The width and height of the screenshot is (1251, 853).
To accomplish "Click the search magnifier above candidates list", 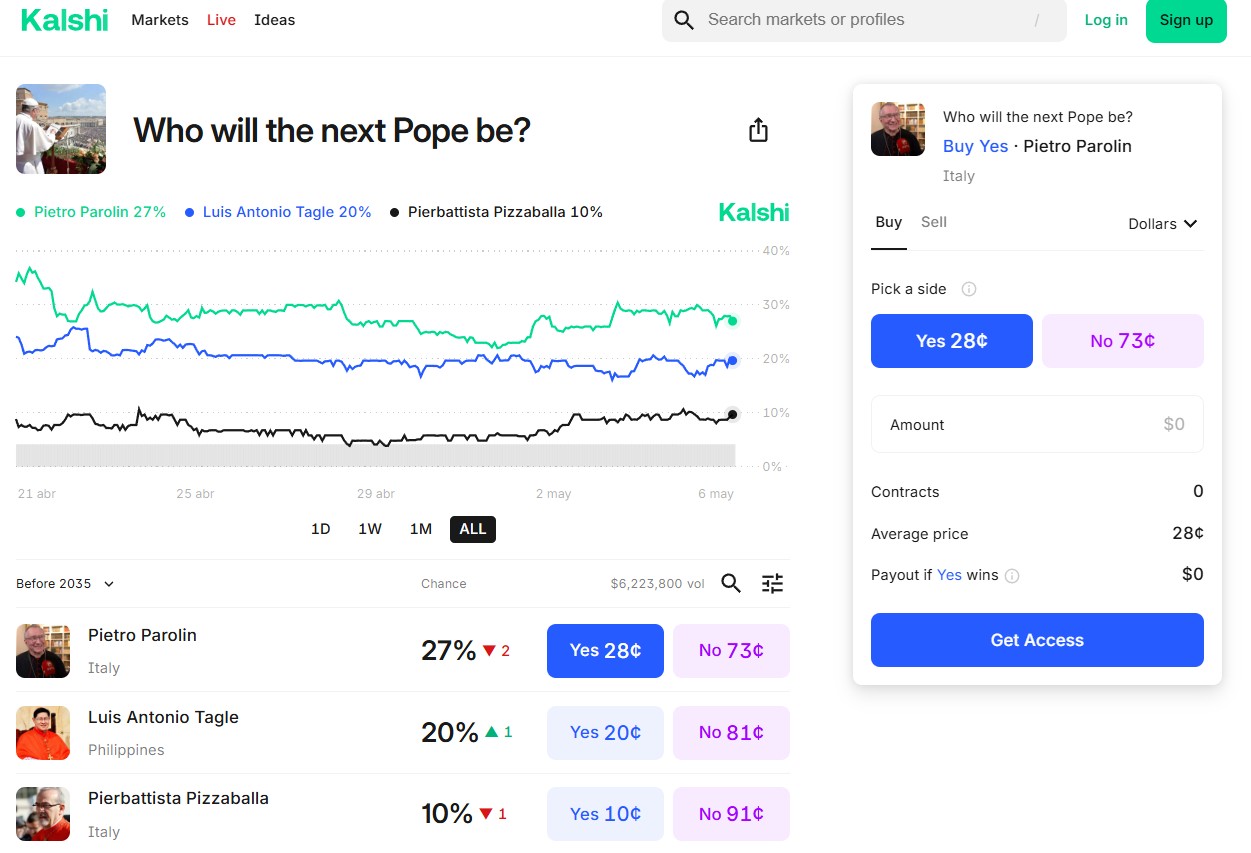I will pyautogui.click(x=731, y=584).
